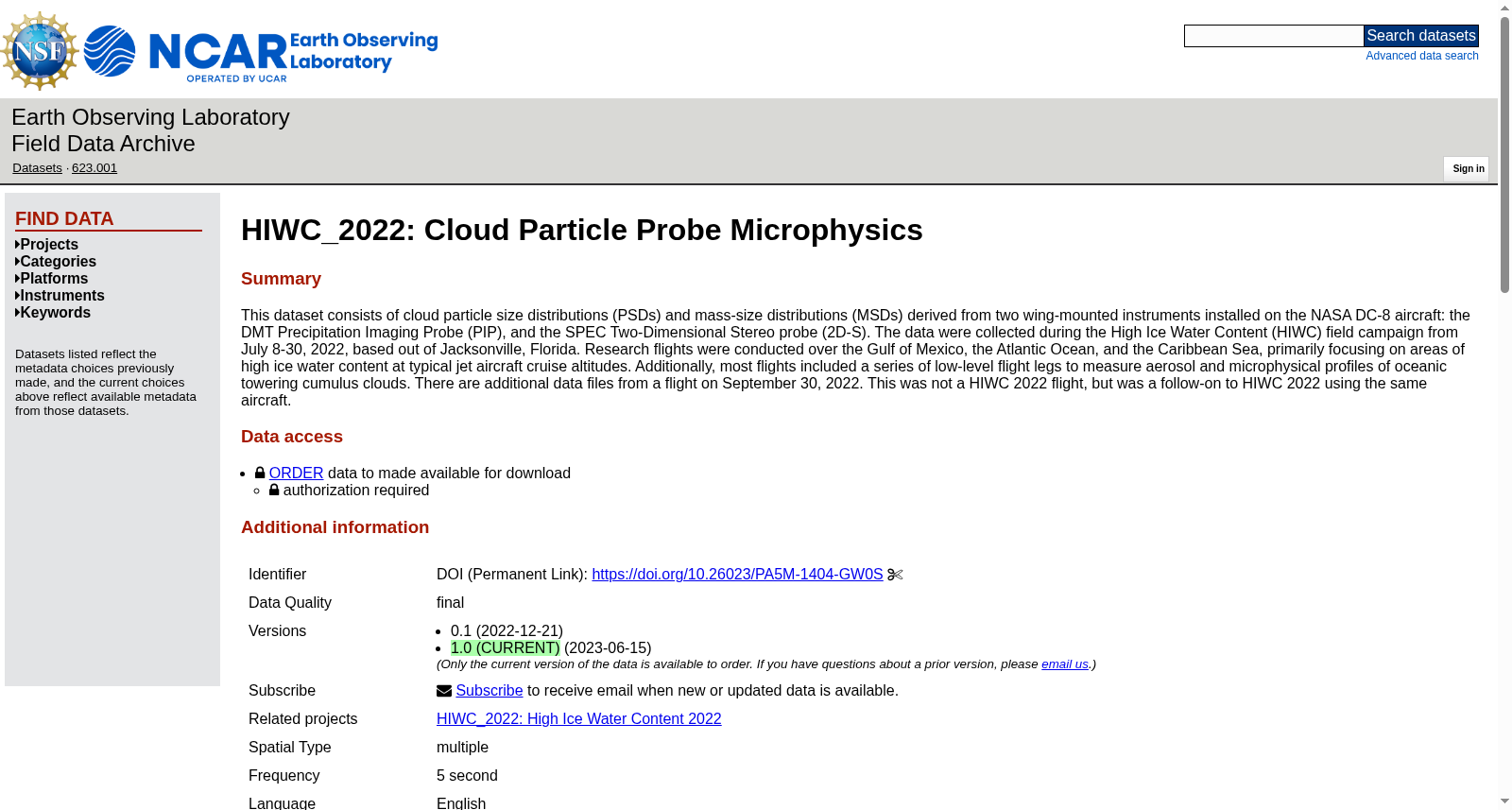Click the lock icon beside ORDER

(260, 473)
